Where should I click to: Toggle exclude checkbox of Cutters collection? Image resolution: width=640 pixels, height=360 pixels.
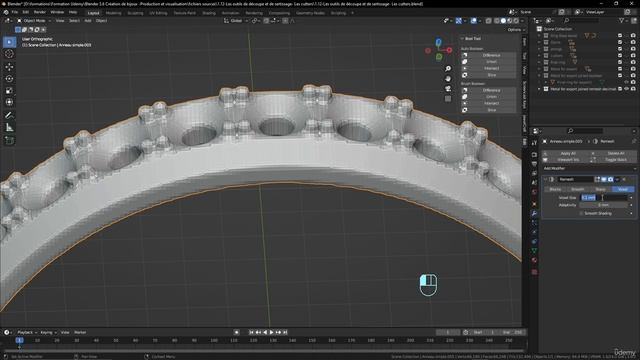[620, 56]
